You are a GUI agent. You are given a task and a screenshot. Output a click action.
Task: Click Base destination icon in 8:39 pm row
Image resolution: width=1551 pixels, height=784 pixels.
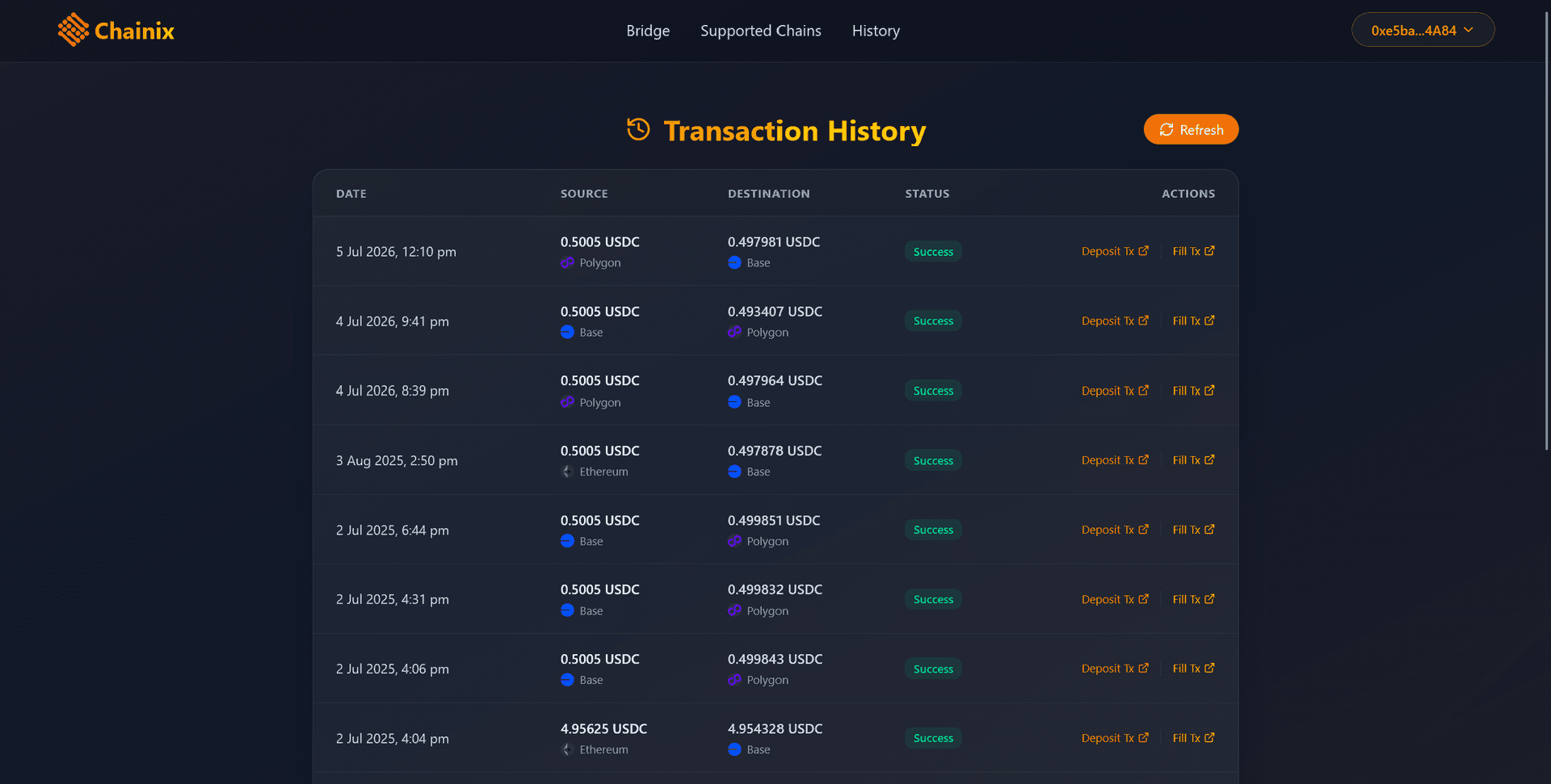pos(734,402)
